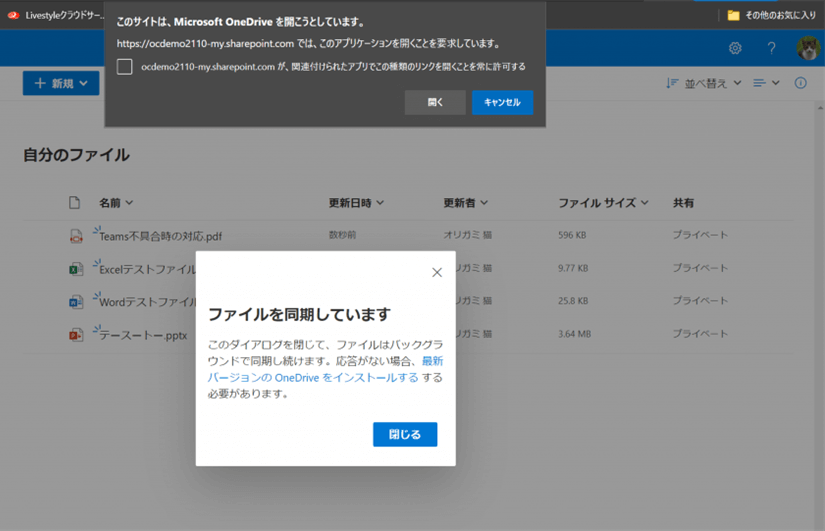The image size is (825, 531).
Task: Click the PowerPoint icon for テースートー.pptx
Action: 76,335
